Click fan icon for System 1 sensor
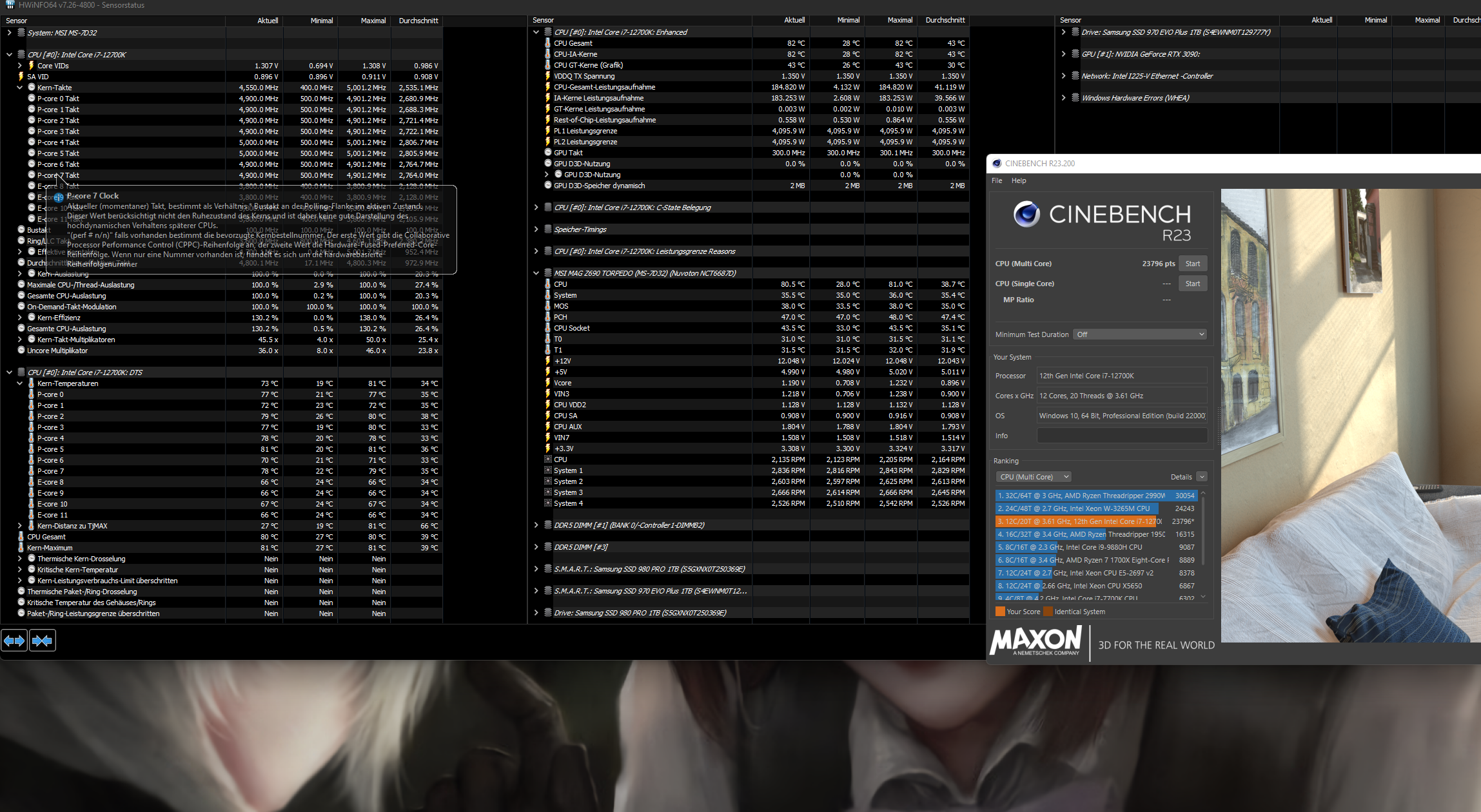The image size is (1481, 812). (547, 470)
